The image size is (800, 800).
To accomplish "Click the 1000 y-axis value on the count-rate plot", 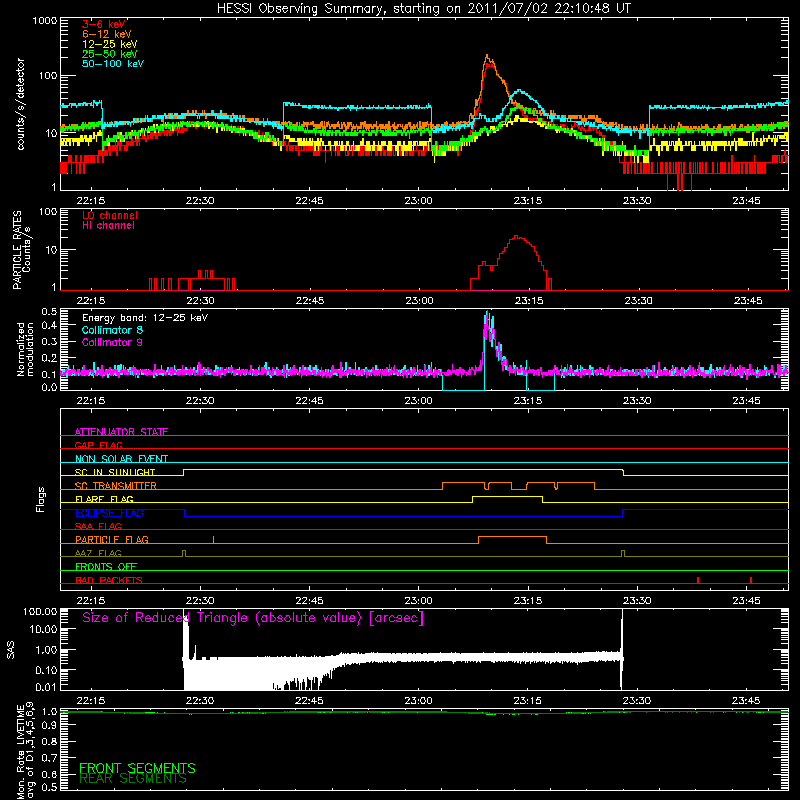I will (44, 21).
